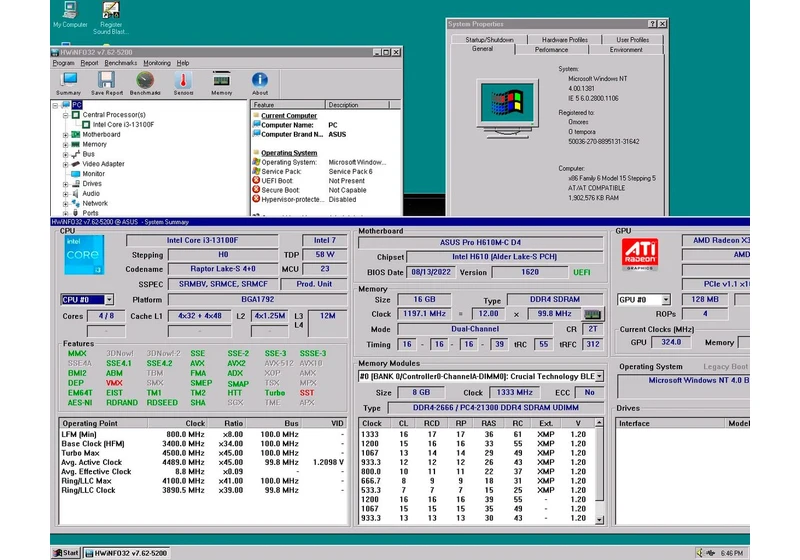800x560 pixels.
Task: Click the Windows NT monitor logo in System Properties
Action: (508, 108)
